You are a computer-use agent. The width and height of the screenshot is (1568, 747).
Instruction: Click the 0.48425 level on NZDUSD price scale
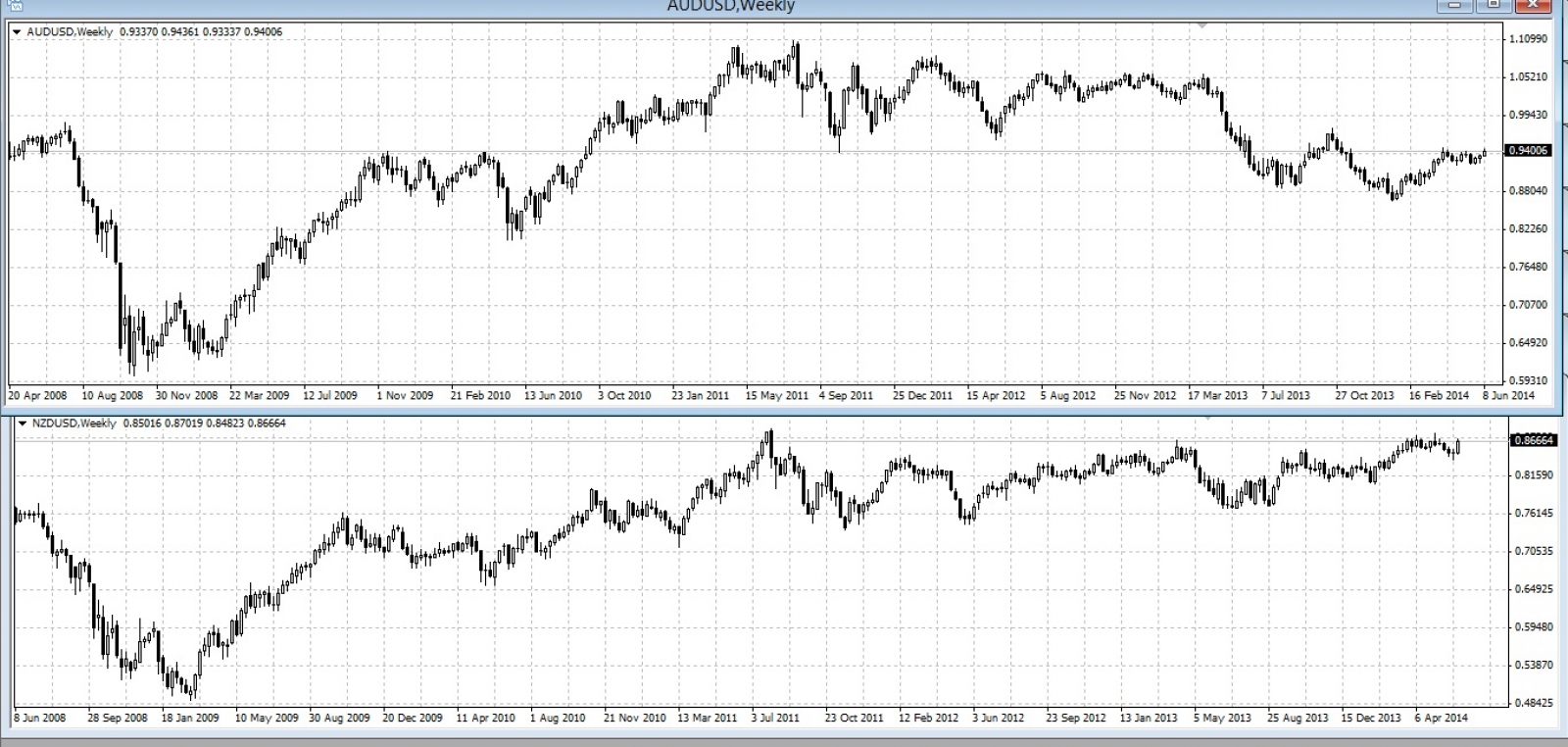(x=1534, y=703)
